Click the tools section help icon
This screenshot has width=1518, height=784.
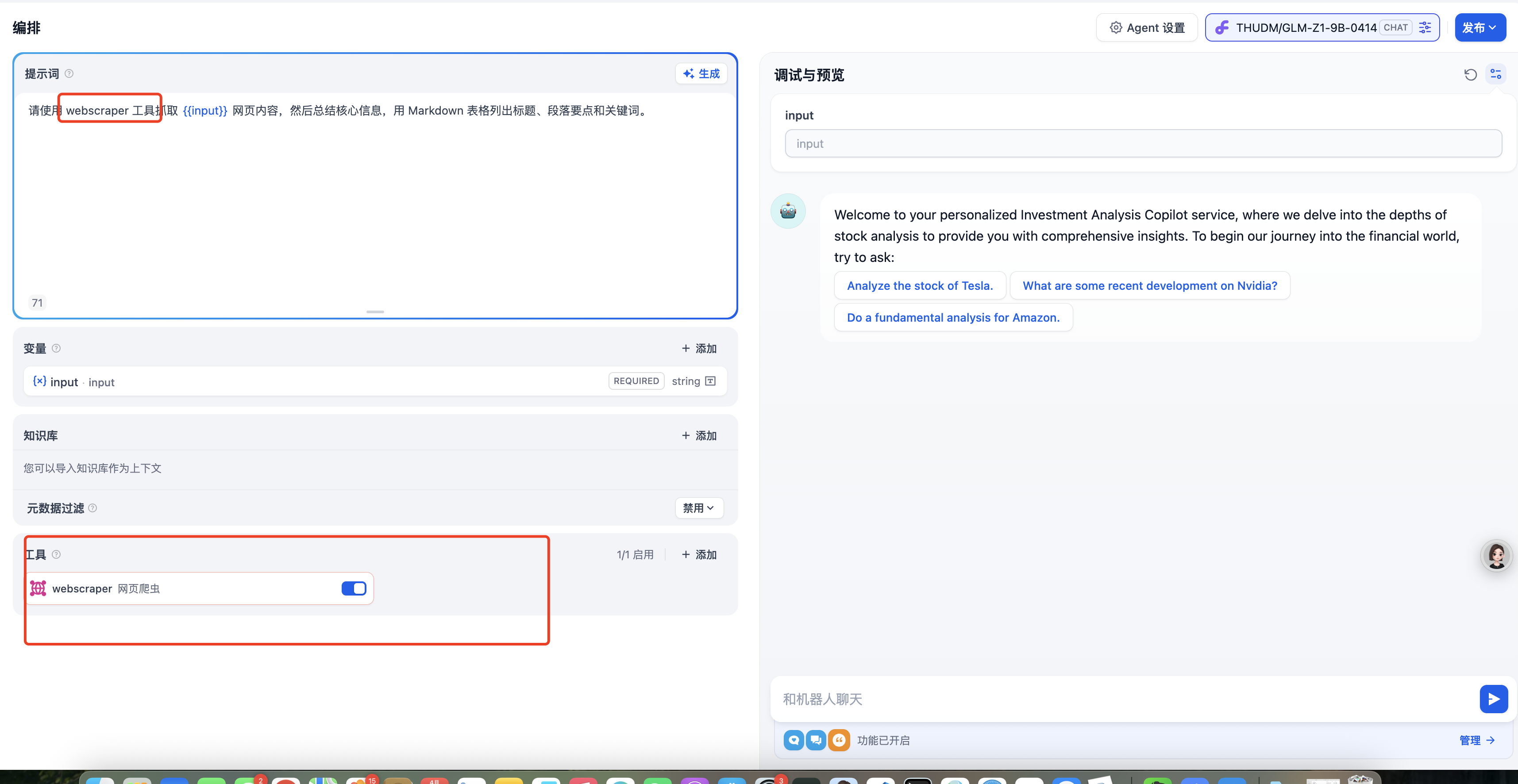point(56,554)
